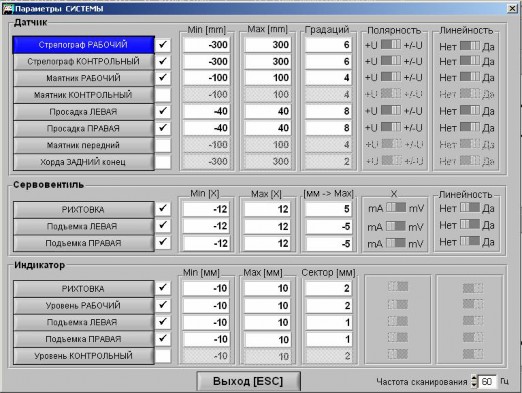Click the Маятник РАБОЧИЙ button

(x=83, y=78)
